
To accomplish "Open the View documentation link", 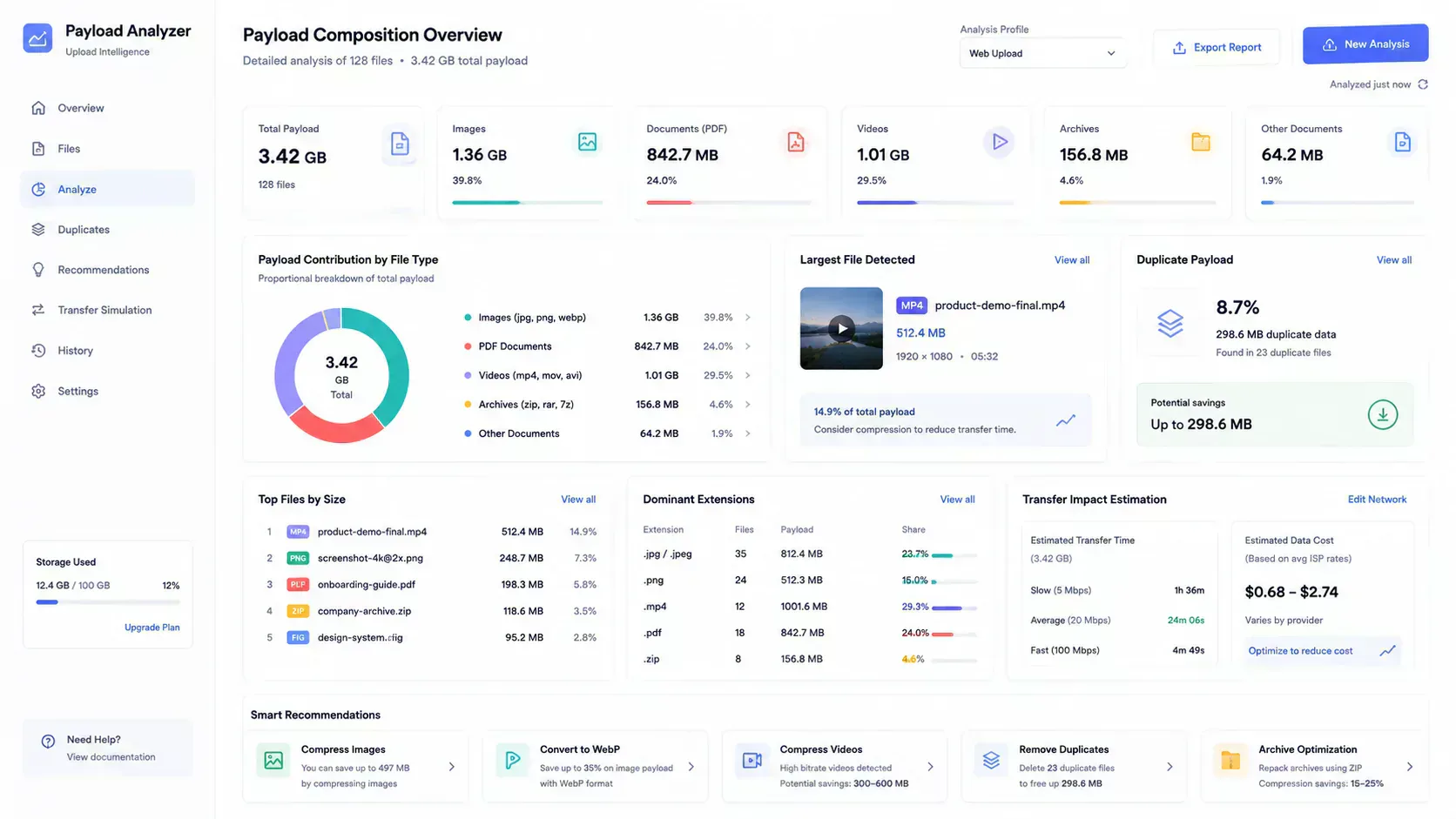I will [x=111, y=757].
